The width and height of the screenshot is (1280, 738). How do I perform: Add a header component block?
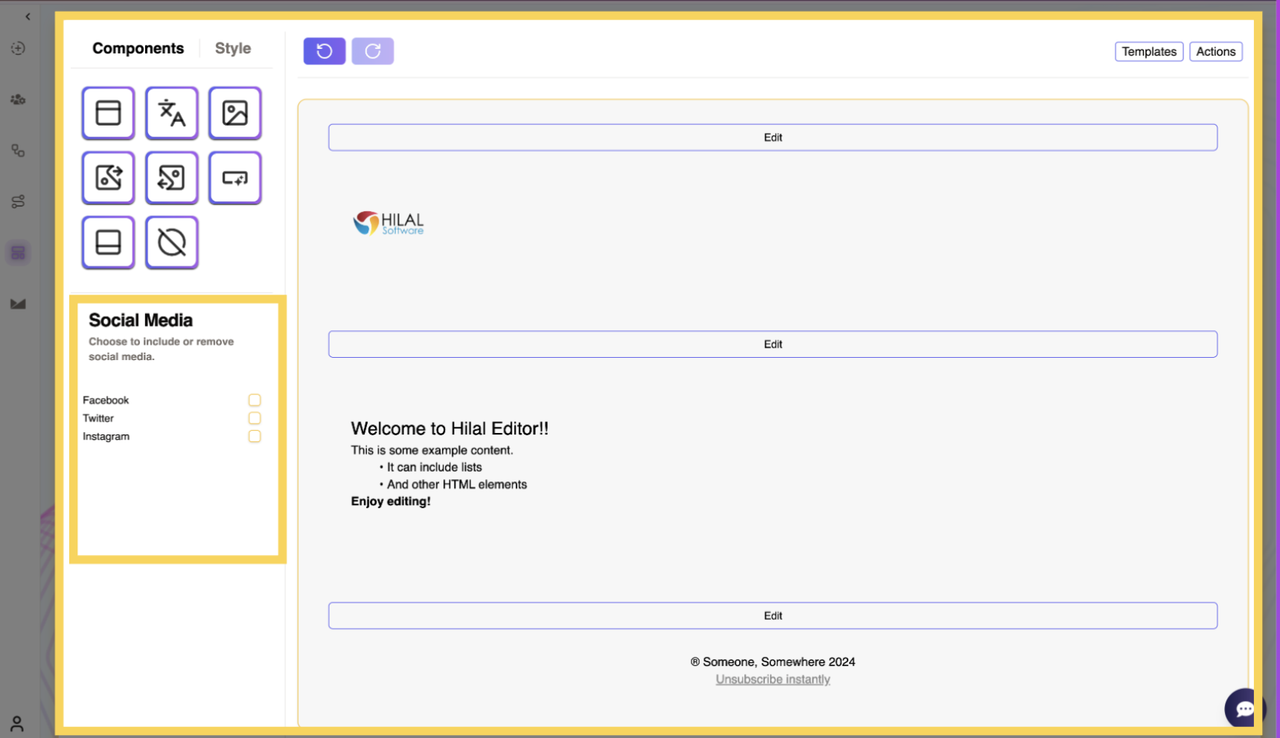pyautogui.click(x=108, y=113)
